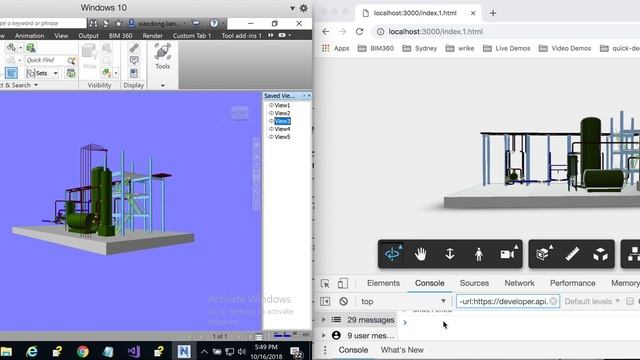Activate the Pan hand tool

(421, 254)
